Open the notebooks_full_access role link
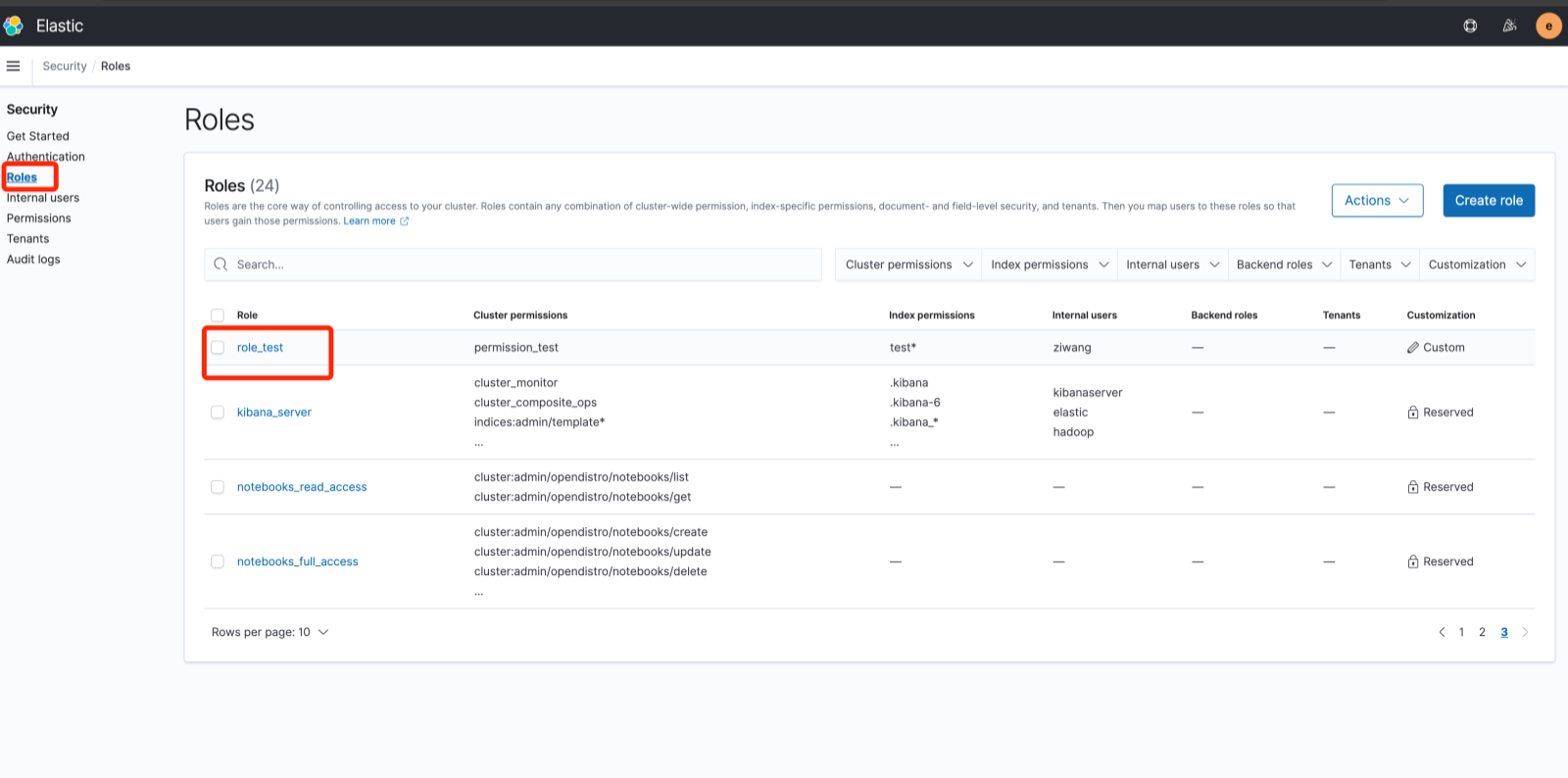Viewport: 1568px width, 778px height. [x=297, y=561]
